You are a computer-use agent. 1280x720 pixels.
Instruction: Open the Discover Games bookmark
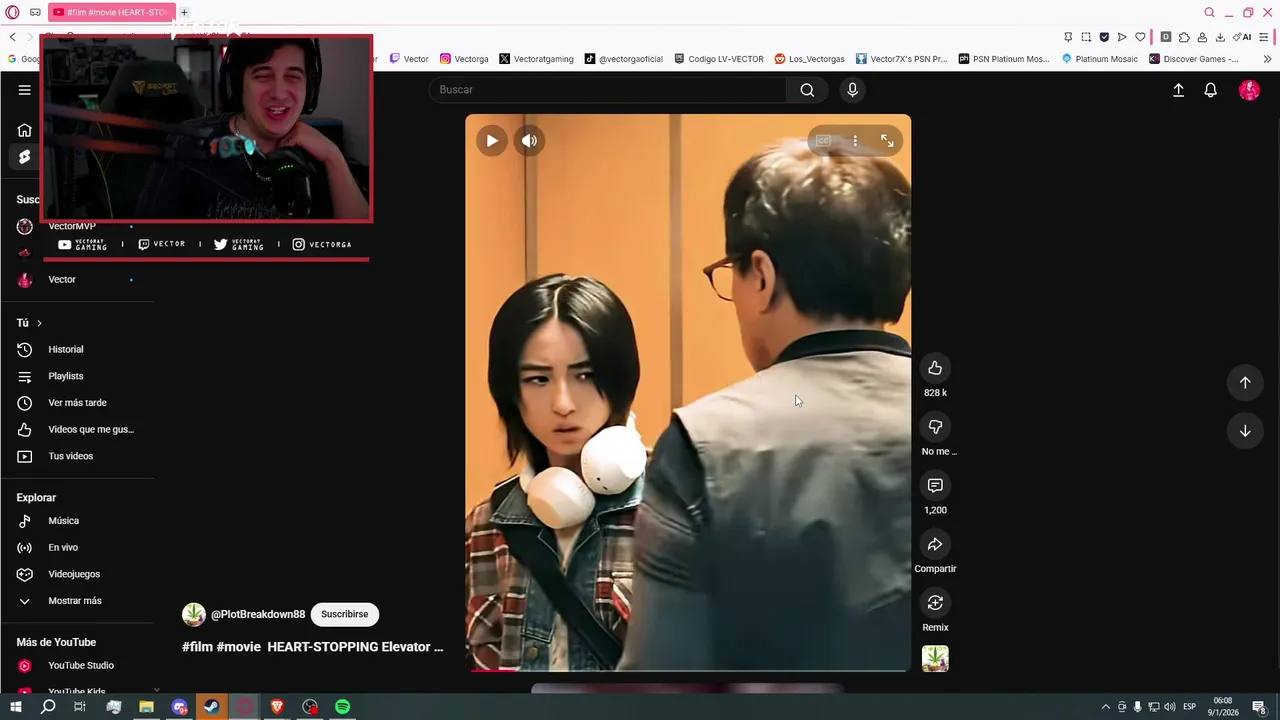tap(1194, 59)
